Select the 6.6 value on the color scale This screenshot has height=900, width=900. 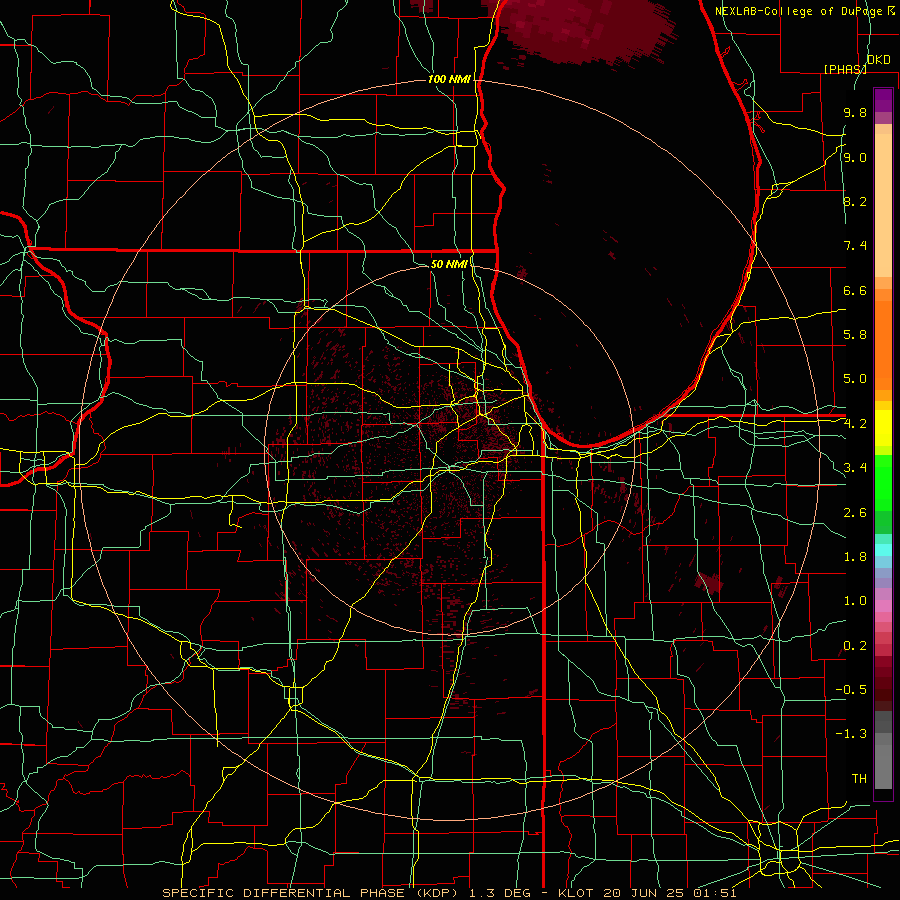[855, 290]
